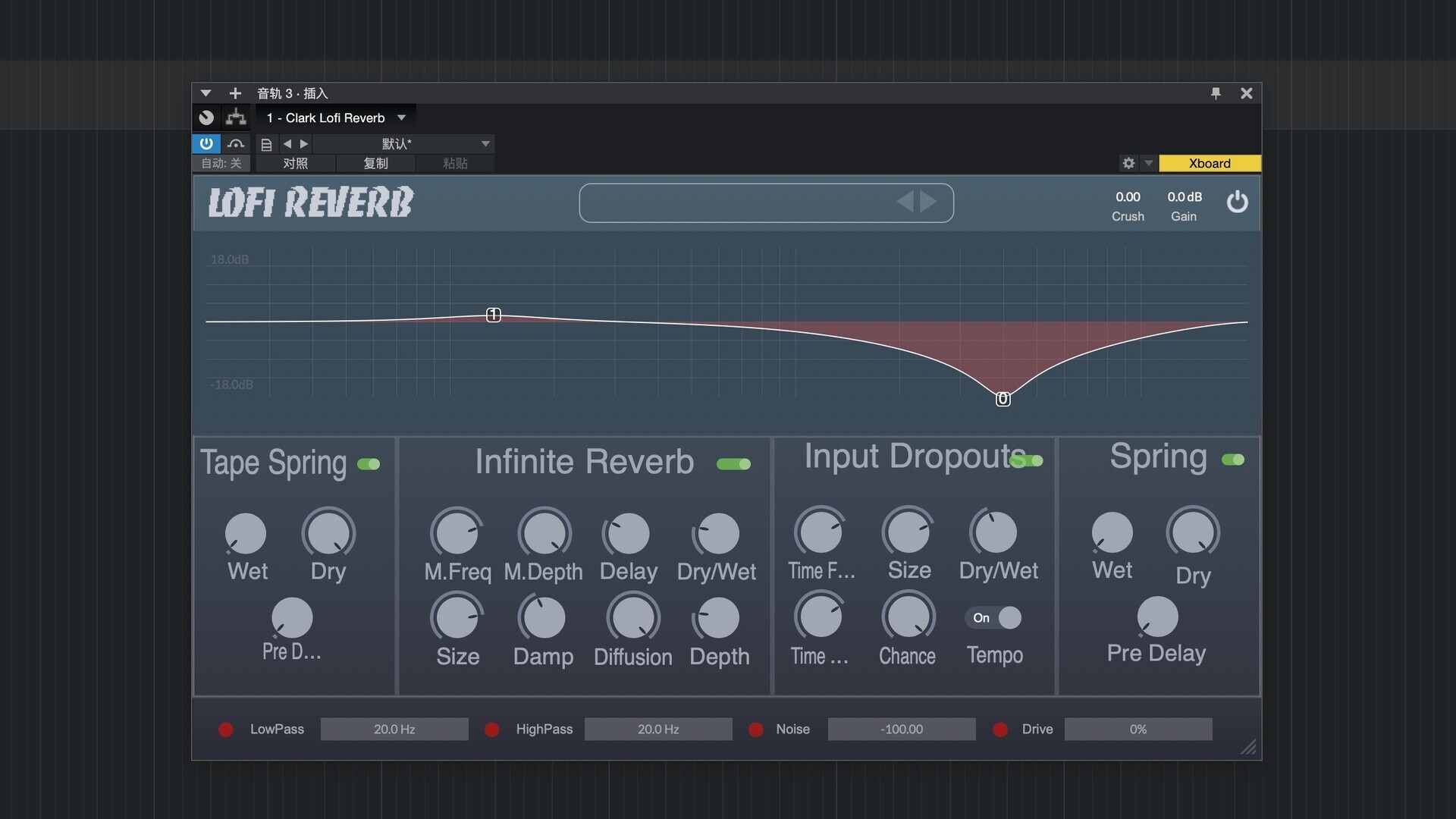Click the M.Depth knob

[x=544, y=533]
